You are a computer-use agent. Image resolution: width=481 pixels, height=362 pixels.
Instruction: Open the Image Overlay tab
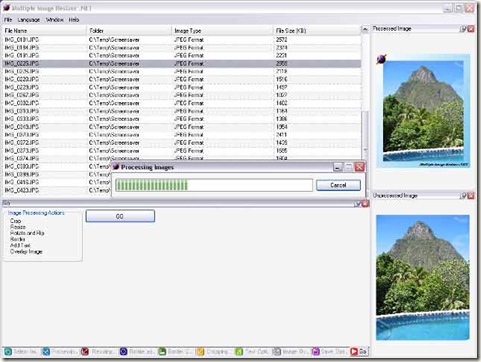click(x=291, y=351)
